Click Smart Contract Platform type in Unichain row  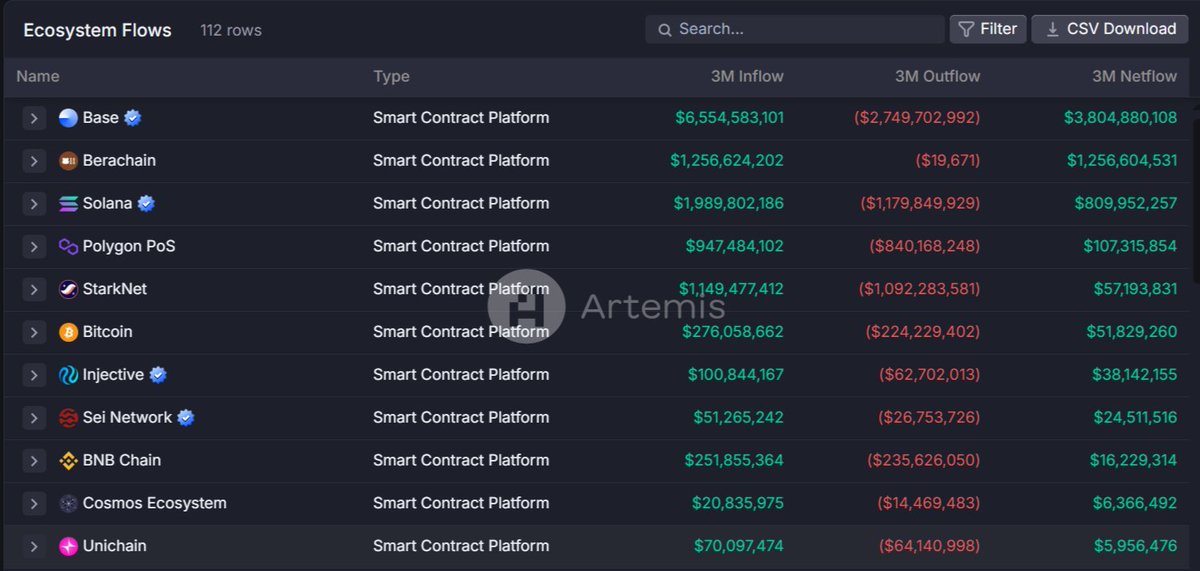pos(461,547)
